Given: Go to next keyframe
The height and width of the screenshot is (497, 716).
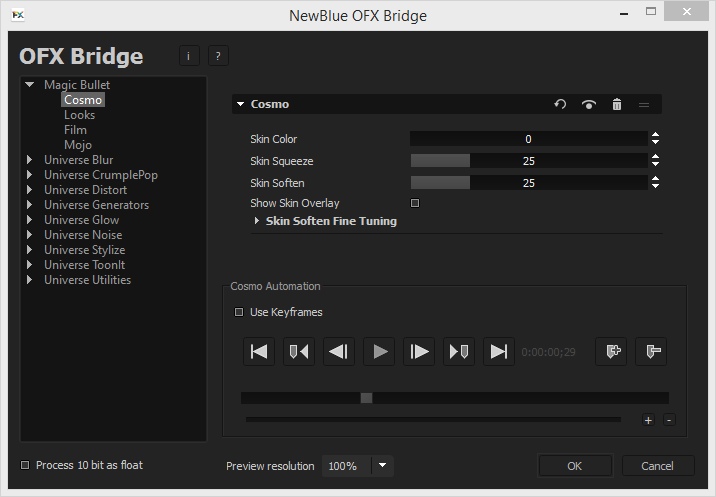Looking at the screenshot, I should pyautogui.click(x=459, y=352).
